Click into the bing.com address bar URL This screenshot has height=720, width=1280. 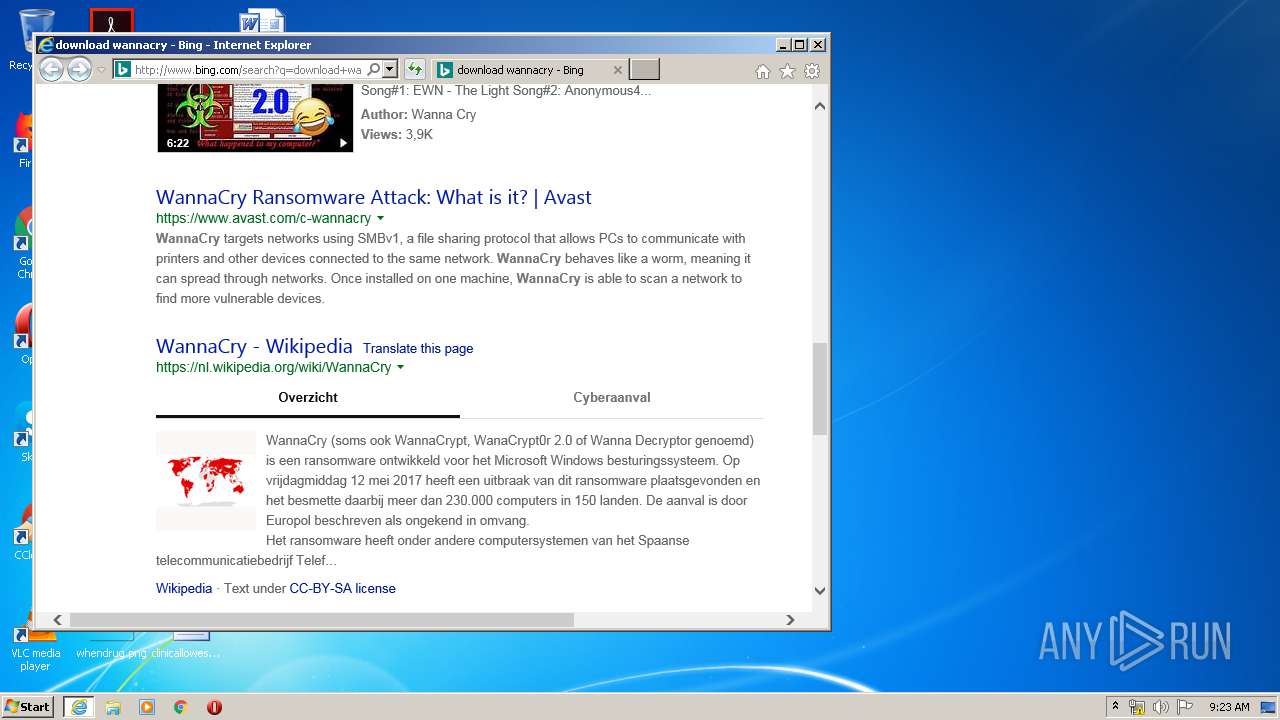click(x=248, y=70)
